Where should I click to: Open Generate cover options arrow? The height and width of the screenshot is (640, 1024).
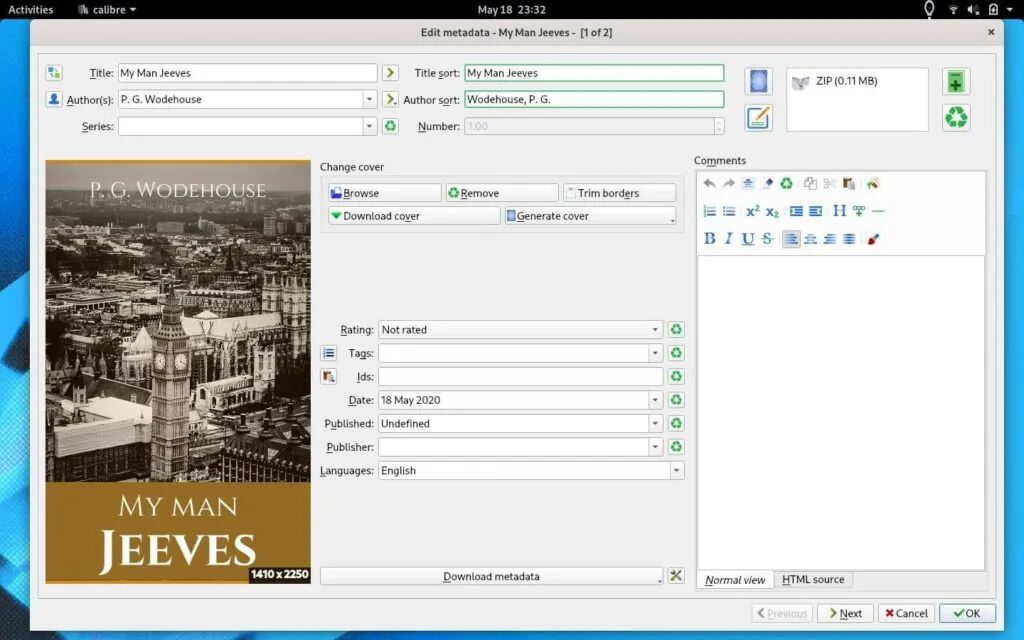tap(672, 220)
